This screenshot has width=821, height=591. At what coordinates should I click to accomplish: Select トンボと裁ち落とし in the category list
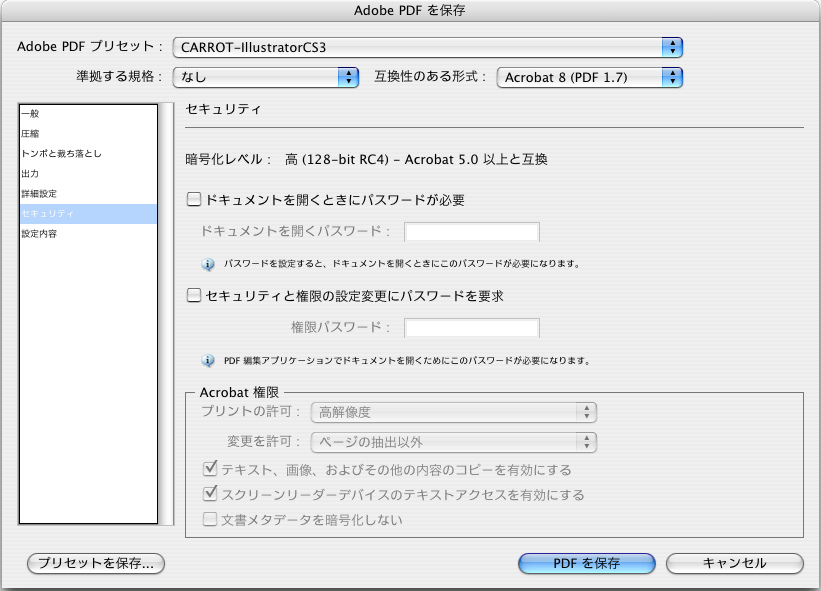click(88, 153)
